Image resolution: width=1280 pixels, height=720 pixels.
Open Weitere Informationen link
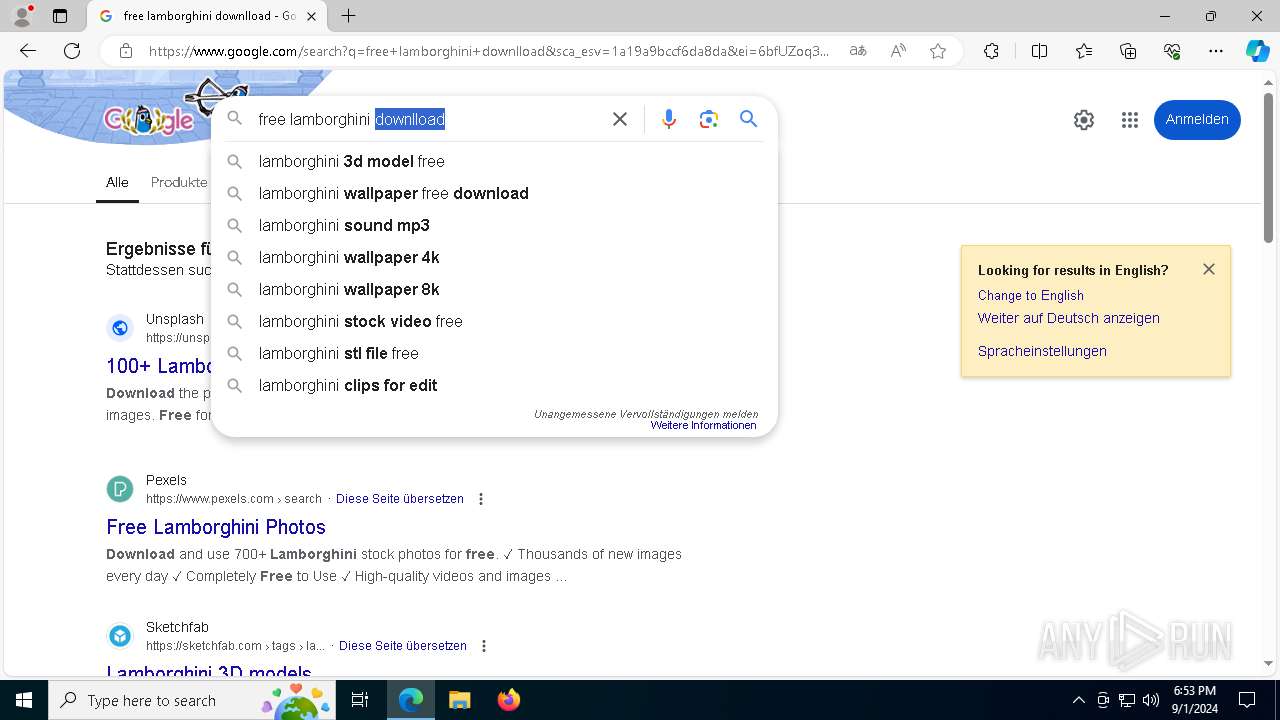tap(703, 425)
